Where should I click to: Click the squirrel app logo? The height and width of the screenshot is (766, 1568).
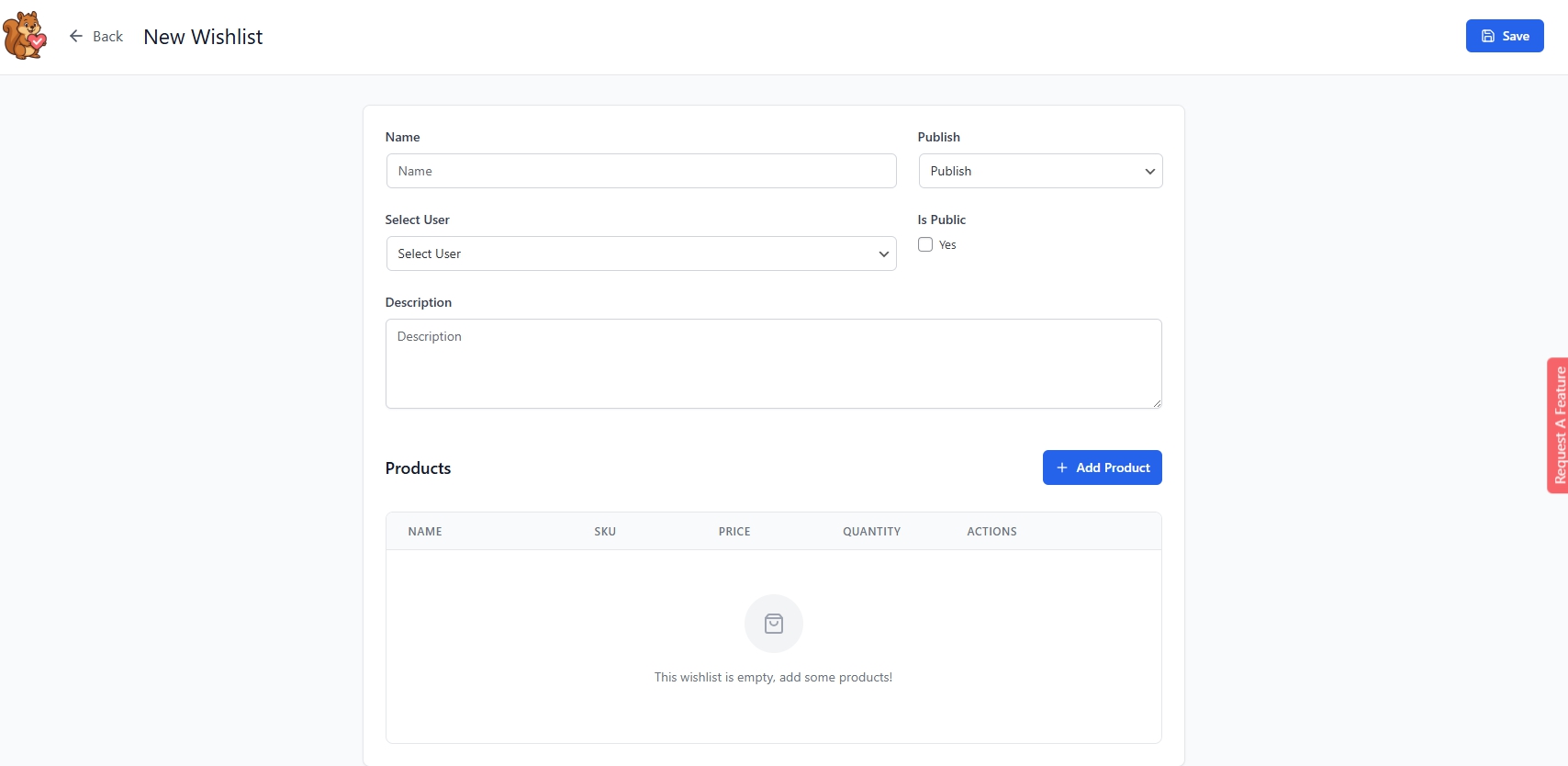[25, 36]
